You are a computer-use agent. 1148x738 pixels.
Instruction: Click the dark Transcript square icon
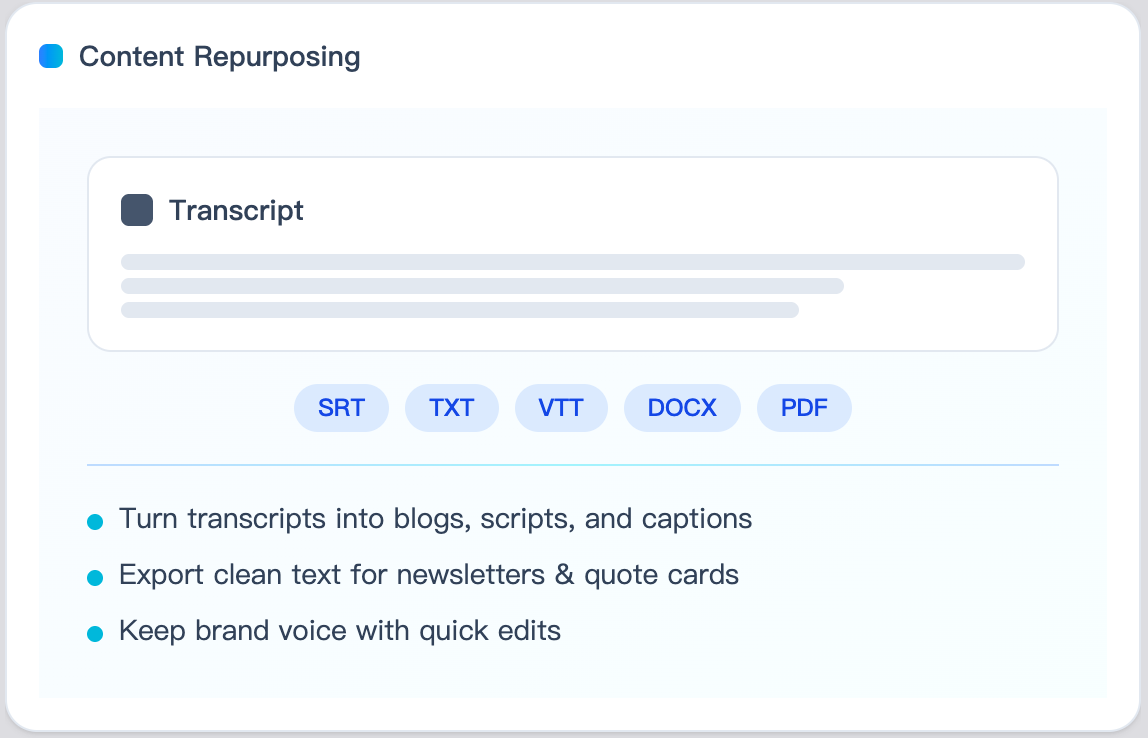pos(137,211)
